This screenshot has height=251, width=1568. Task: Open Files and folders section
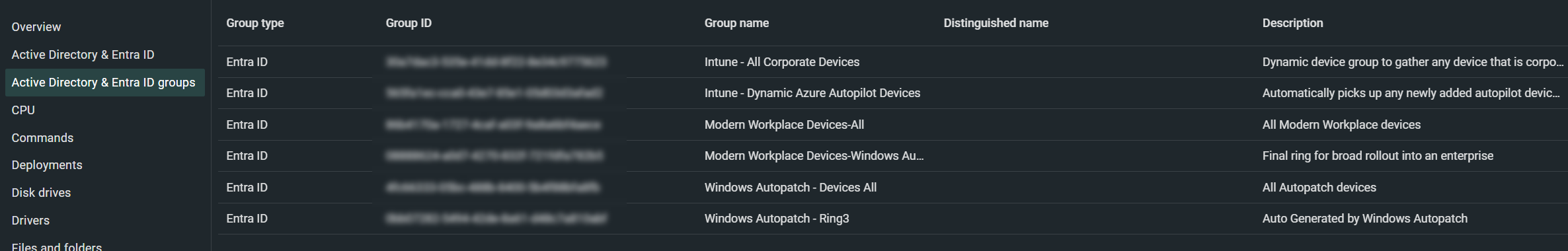tap(57, 246)
